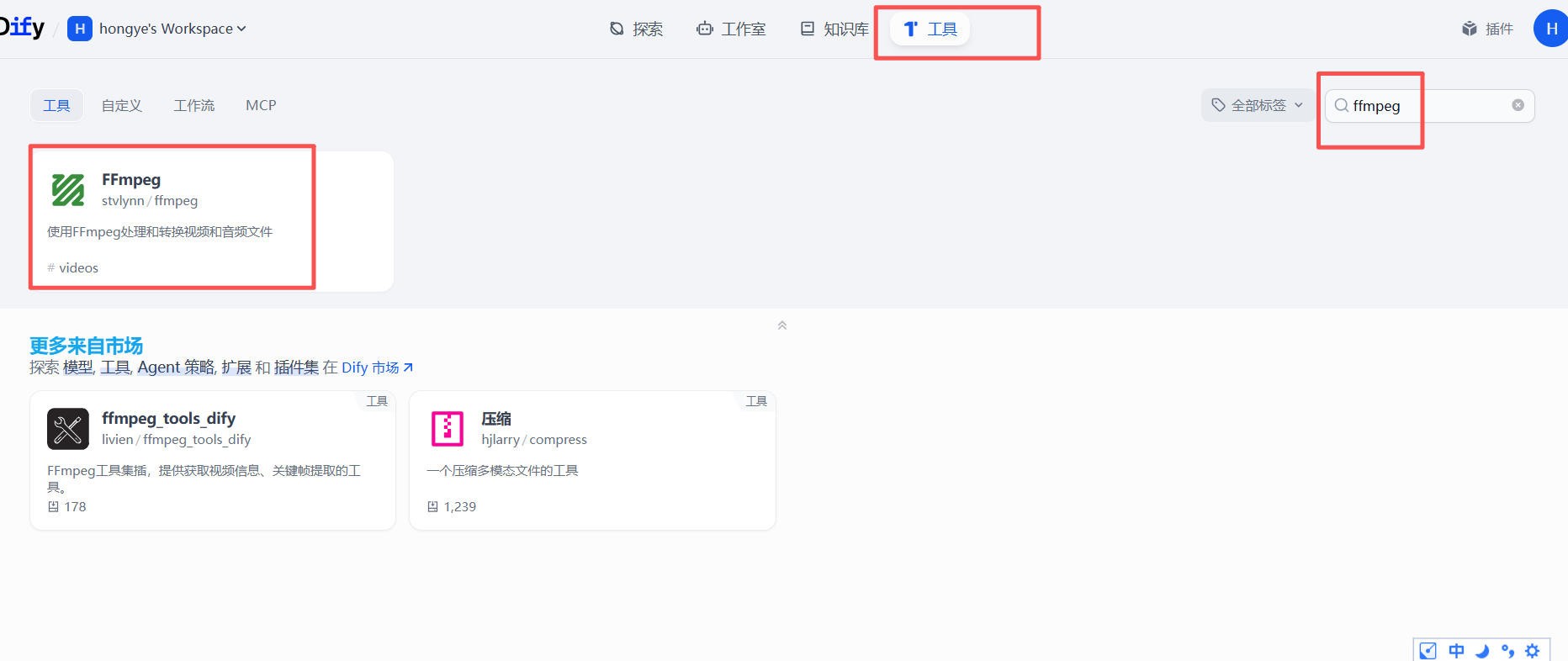
Task: Switch to the 自定义 tab
Action: pyautogui.click(x=121, y=105)
